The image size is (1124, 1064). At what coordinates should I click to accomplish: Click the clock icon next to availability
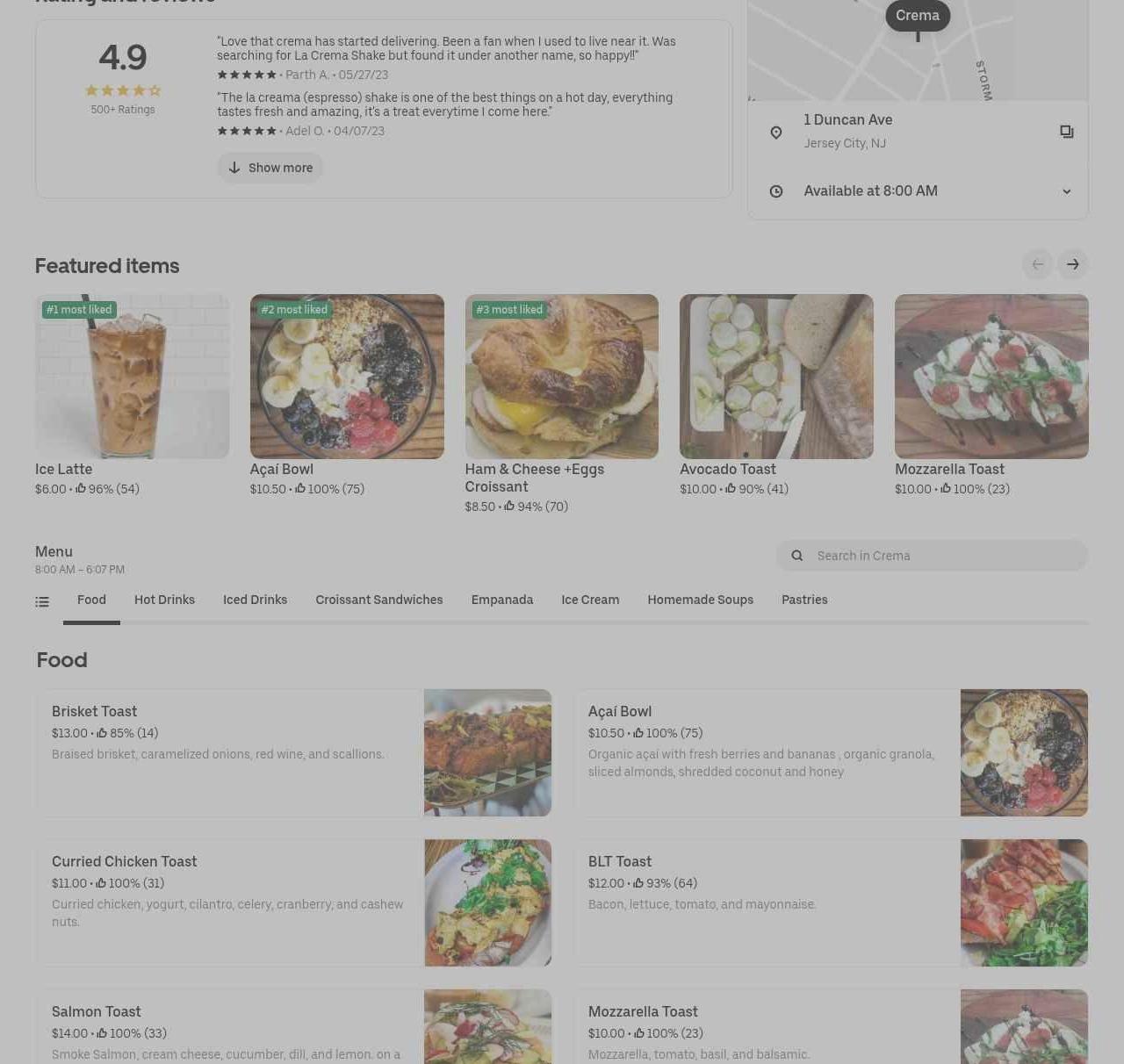pyautogui.click(x=776, y=191)
